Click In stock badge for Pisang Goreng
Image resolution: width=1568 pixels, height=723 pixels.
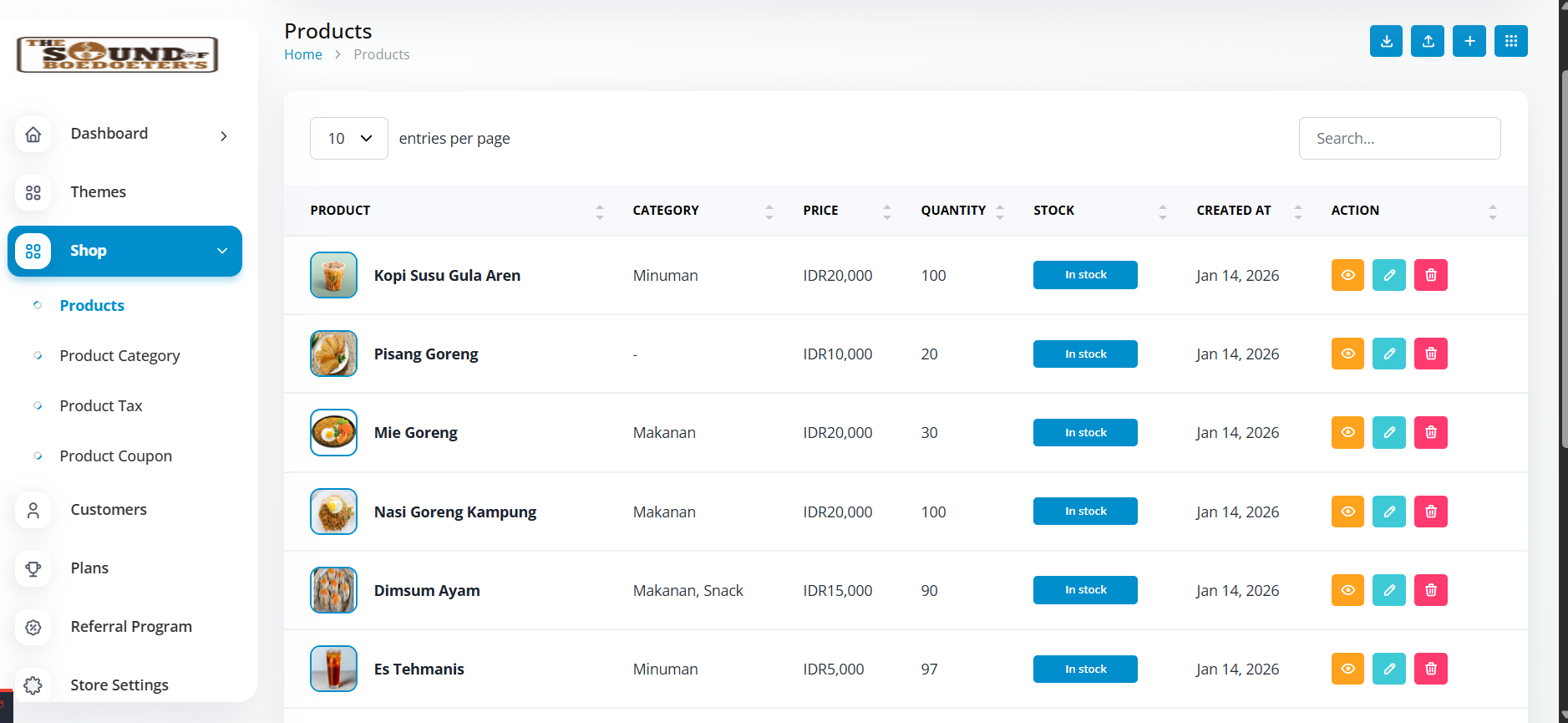click(x=1085, y=354)
